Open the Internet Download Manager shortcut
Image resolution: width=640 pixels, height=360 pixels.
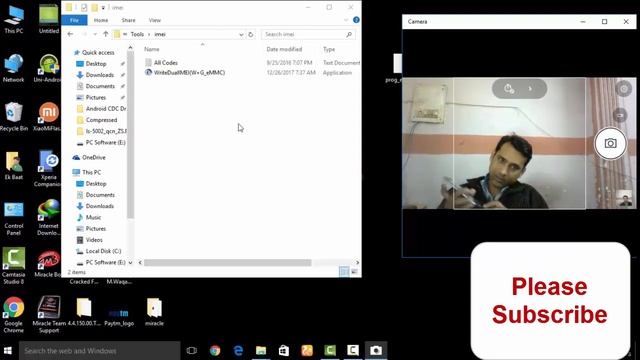(x=48, y=218)
